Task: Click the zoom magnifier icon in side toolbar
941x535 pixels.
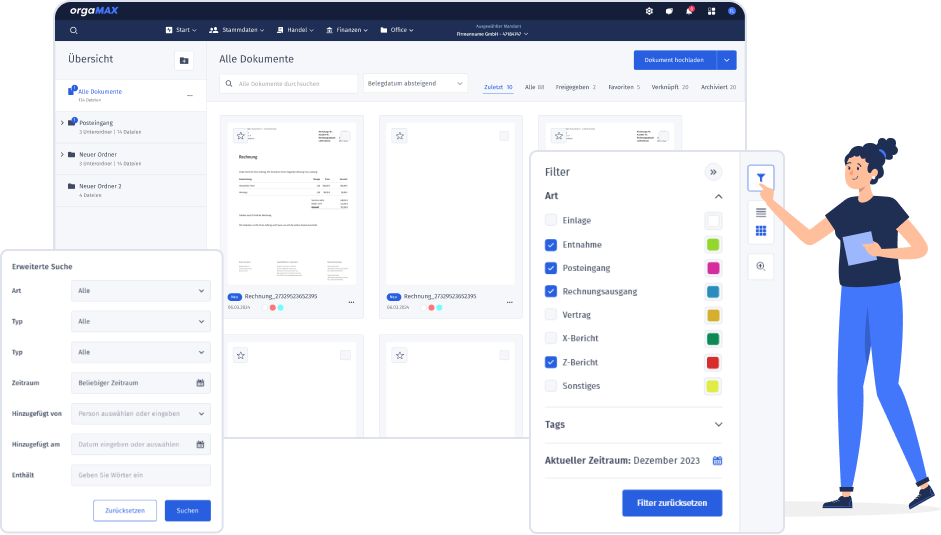Action: point(760,266)
